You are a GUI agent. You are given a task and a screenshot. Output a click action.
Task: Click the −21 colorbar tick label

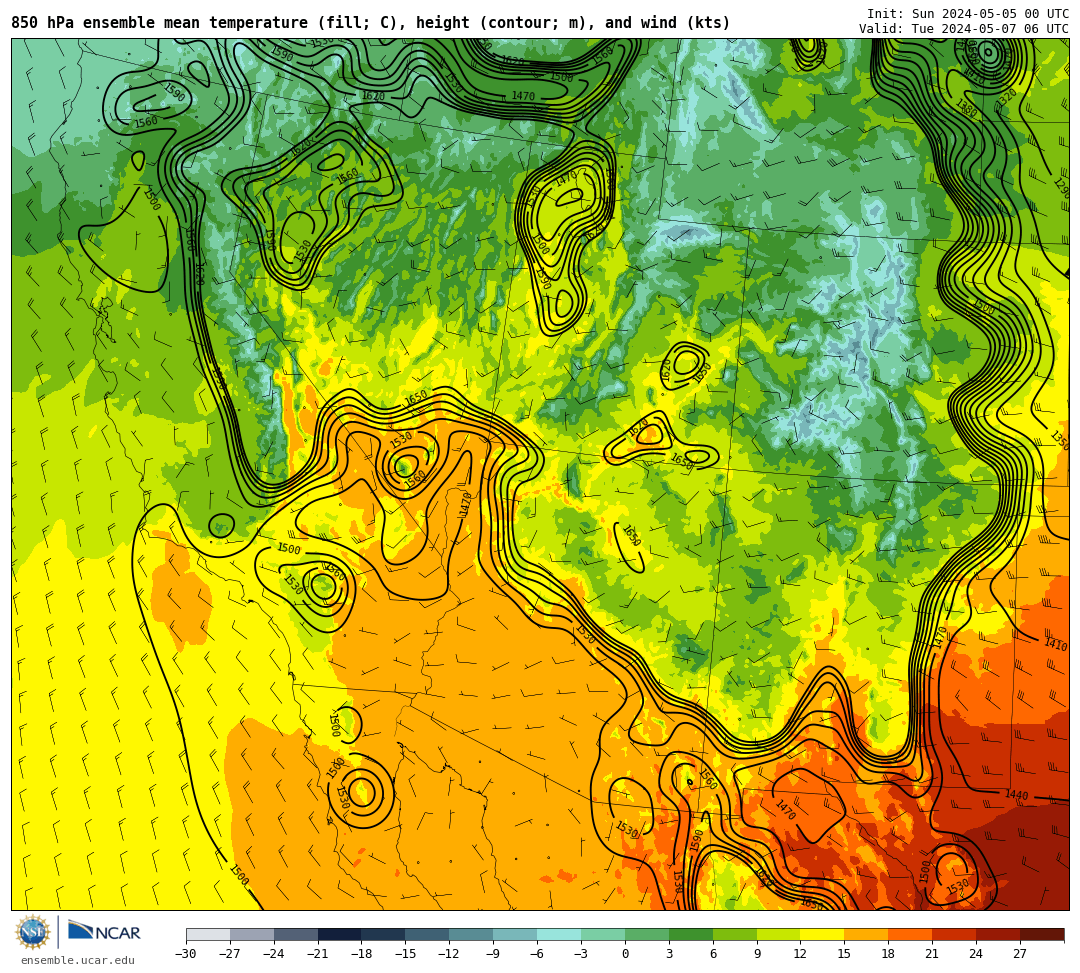318,954
